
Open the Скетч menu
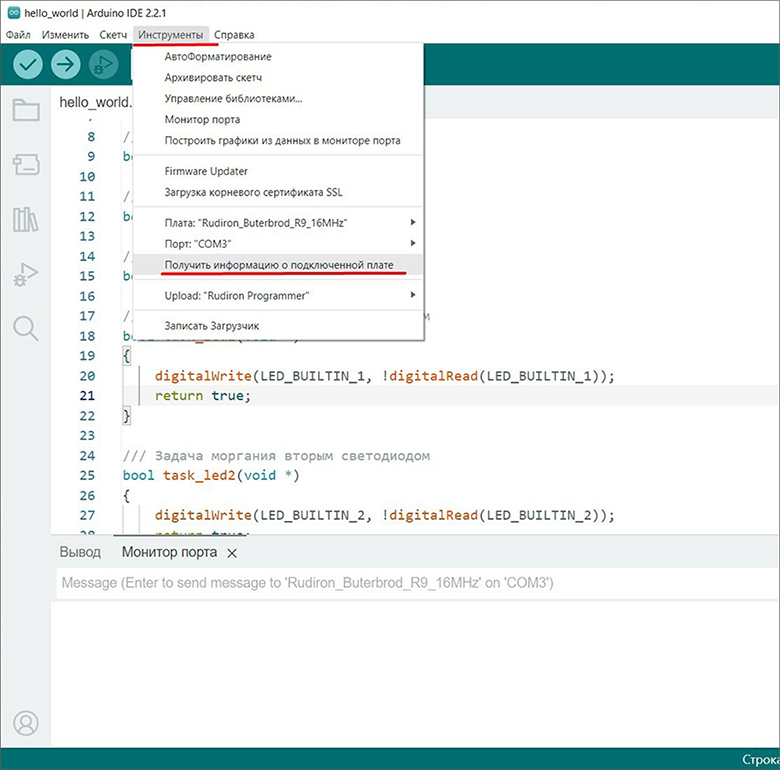pos(113,35)
